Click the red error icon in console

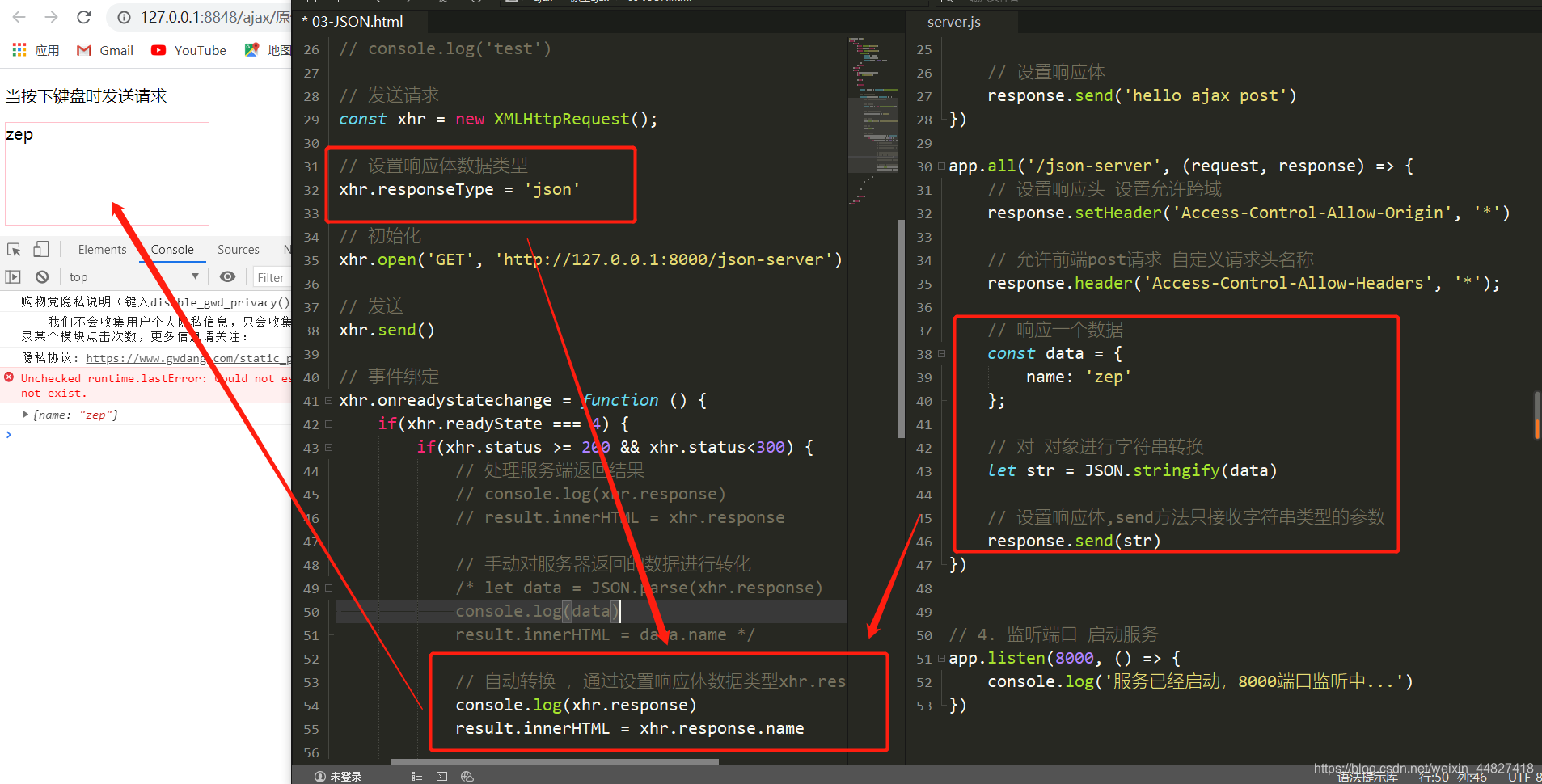tap(9, 377)
